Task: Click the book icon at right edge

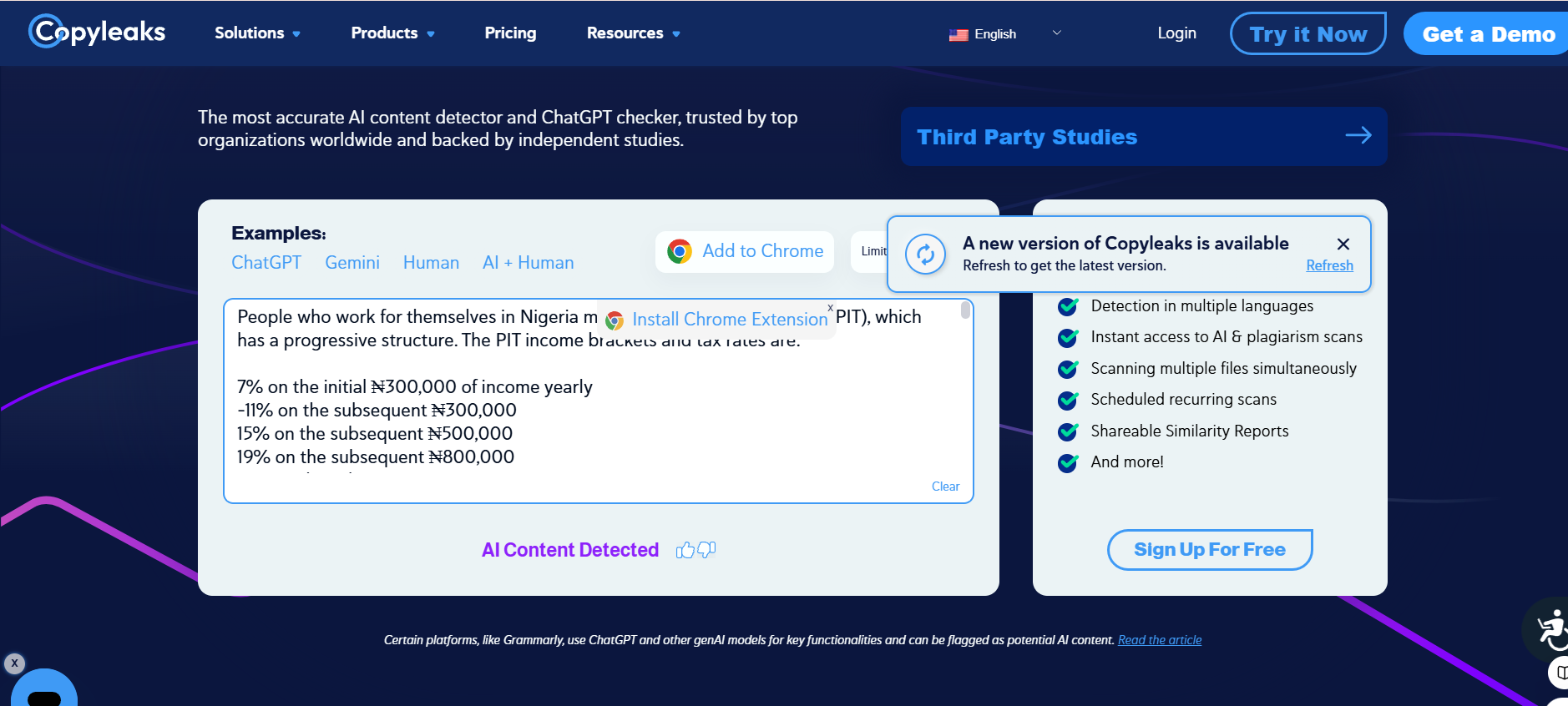Action: tap(1560, 673)
